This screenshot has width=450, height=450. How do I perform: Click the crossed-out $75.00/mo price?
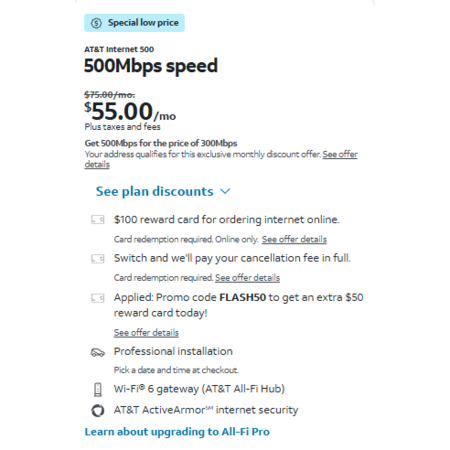pos(110,95)
